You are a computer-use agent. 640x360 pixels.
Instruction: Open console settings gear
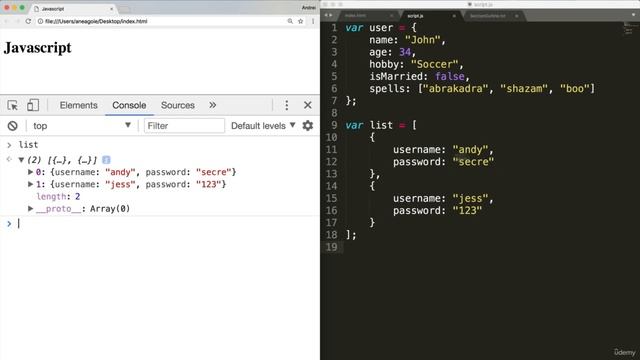coord(308,126)
